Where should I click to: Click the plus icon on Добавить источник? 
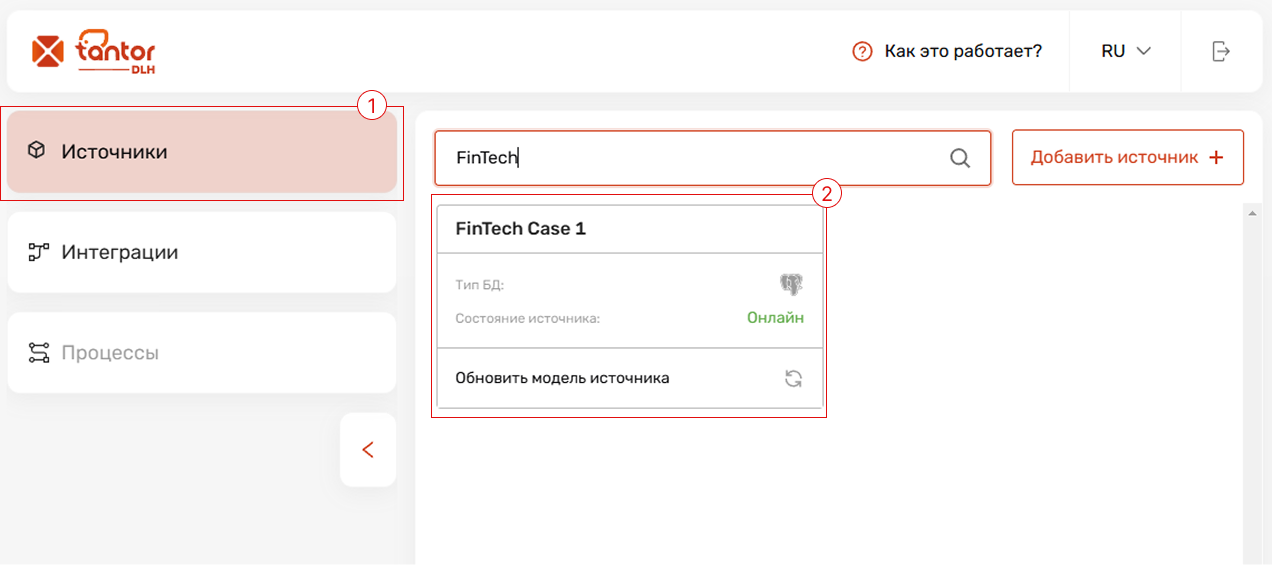1216,158
